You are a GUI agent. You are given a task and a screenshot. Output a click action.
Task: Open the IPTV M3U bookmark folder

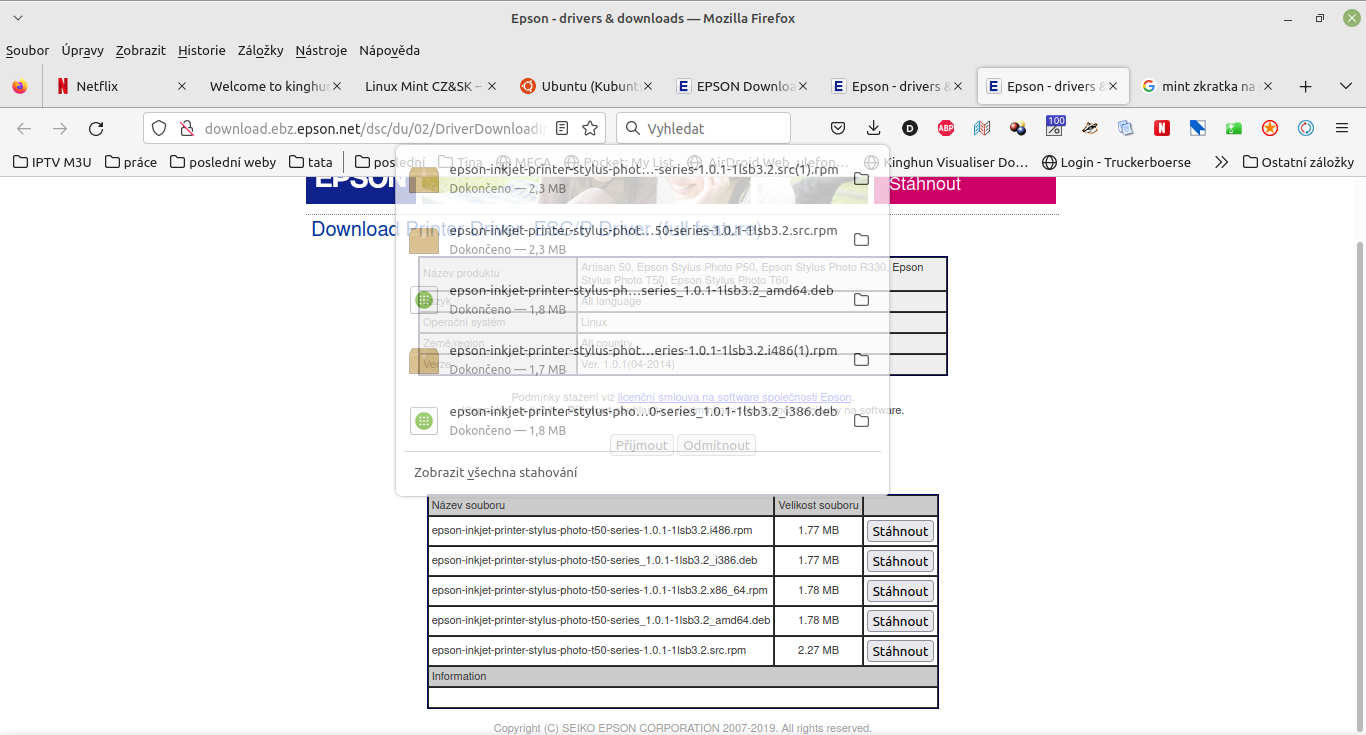click(51, 162)
